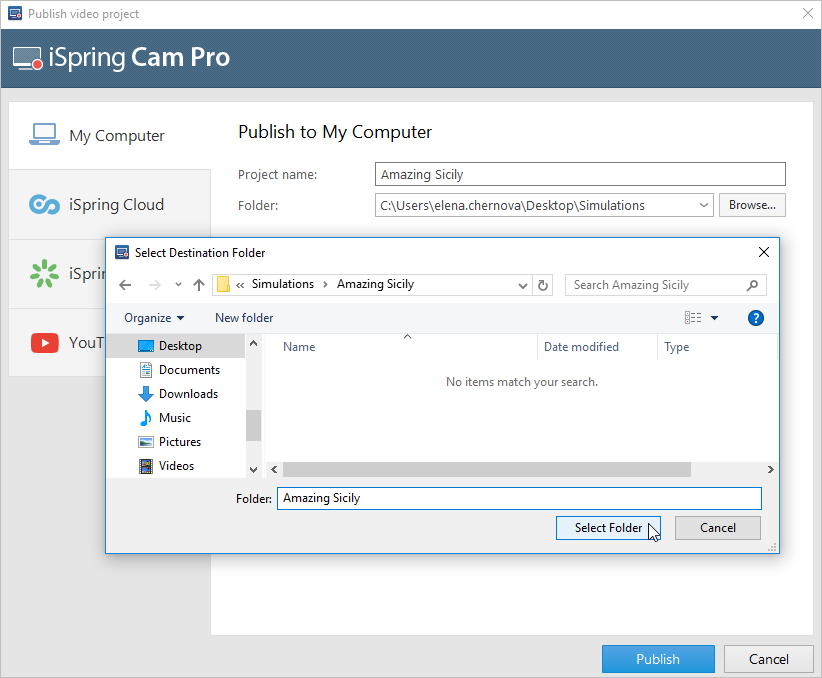The height and width of the screenshot is (678, 822).
Task: Click the Publish video project title icon
Action: [15, 13]
